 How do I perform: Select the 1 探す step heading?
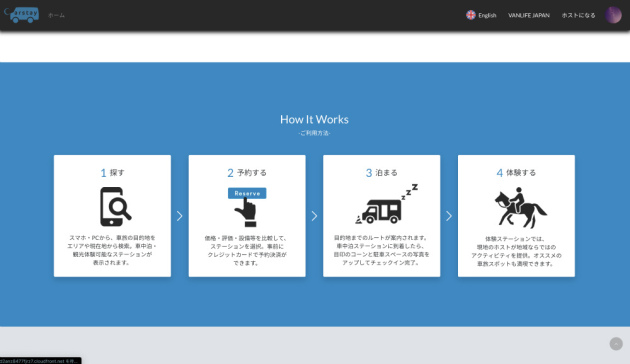pos(112,173)
